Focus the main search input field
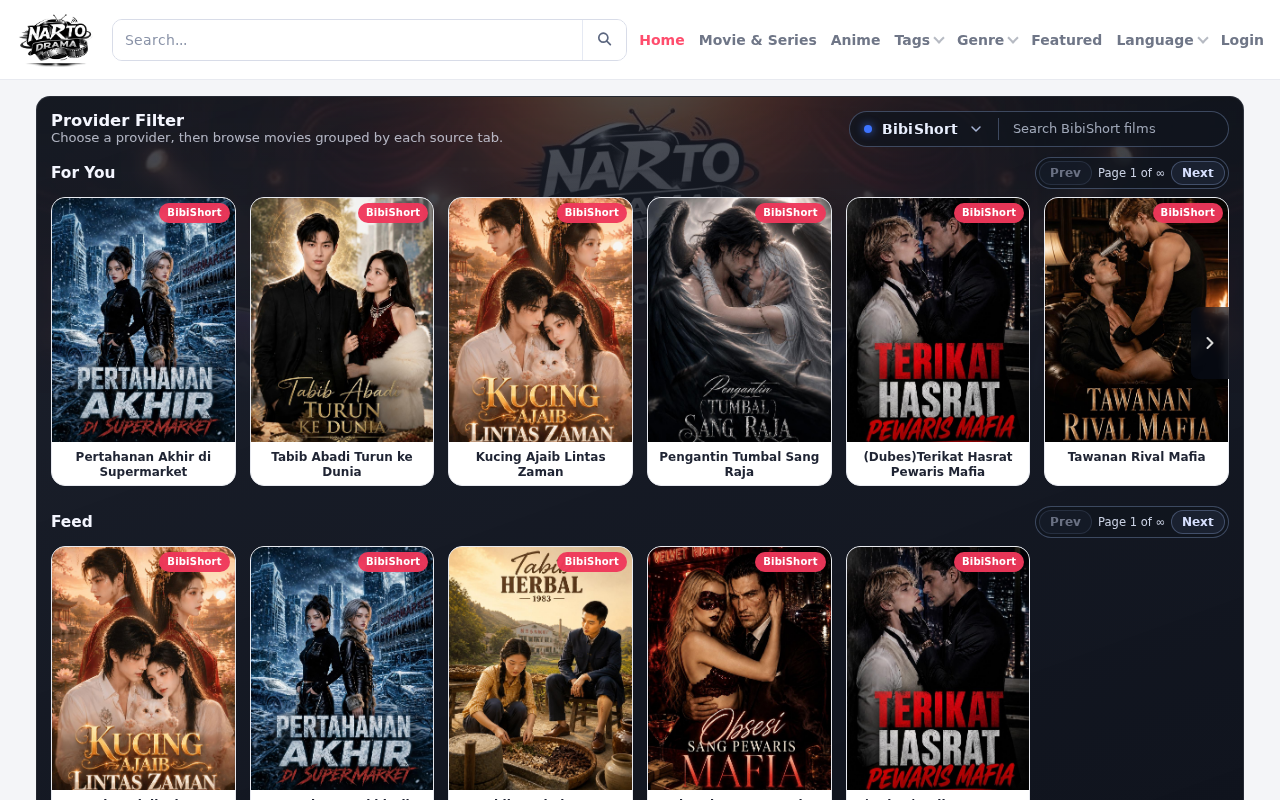This screenshot has width=1280, height=800. point(348,40)
